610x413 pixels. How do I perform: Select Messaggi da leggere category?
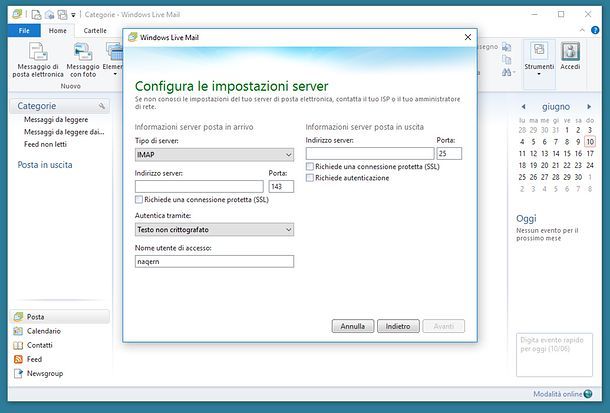point(56,119)
